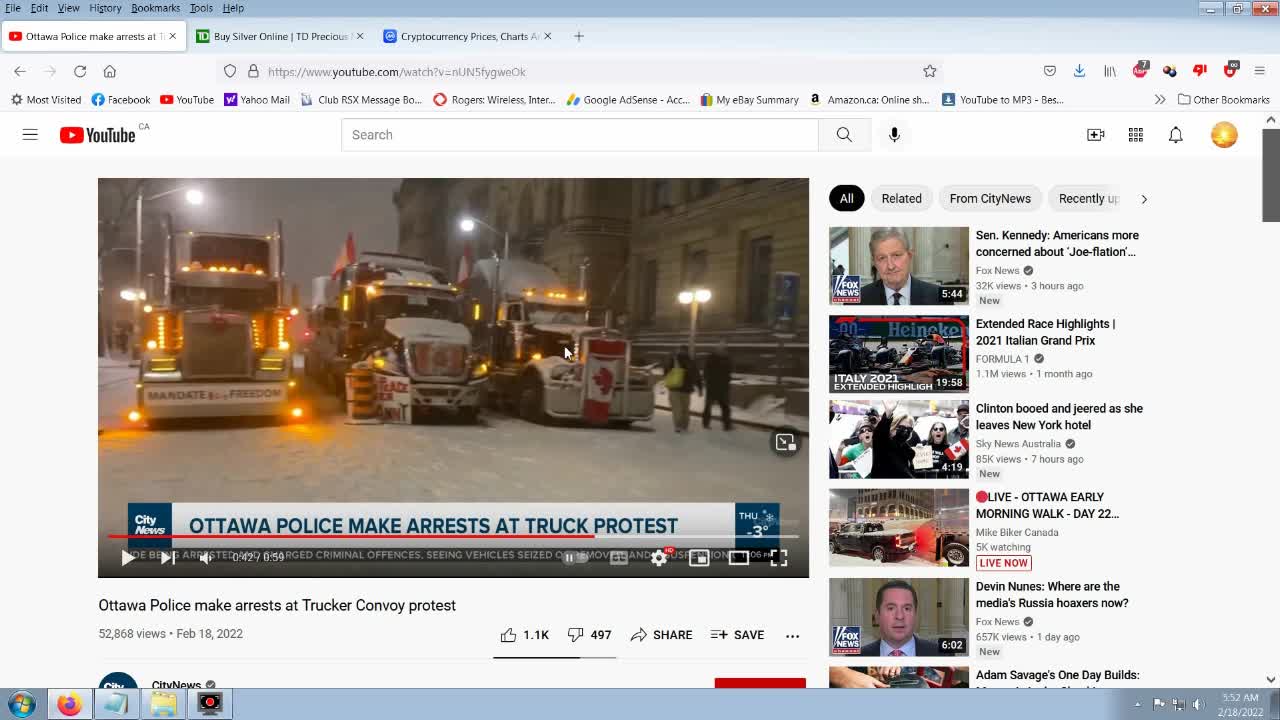
Task: Play the video
Action: (128, 558)
